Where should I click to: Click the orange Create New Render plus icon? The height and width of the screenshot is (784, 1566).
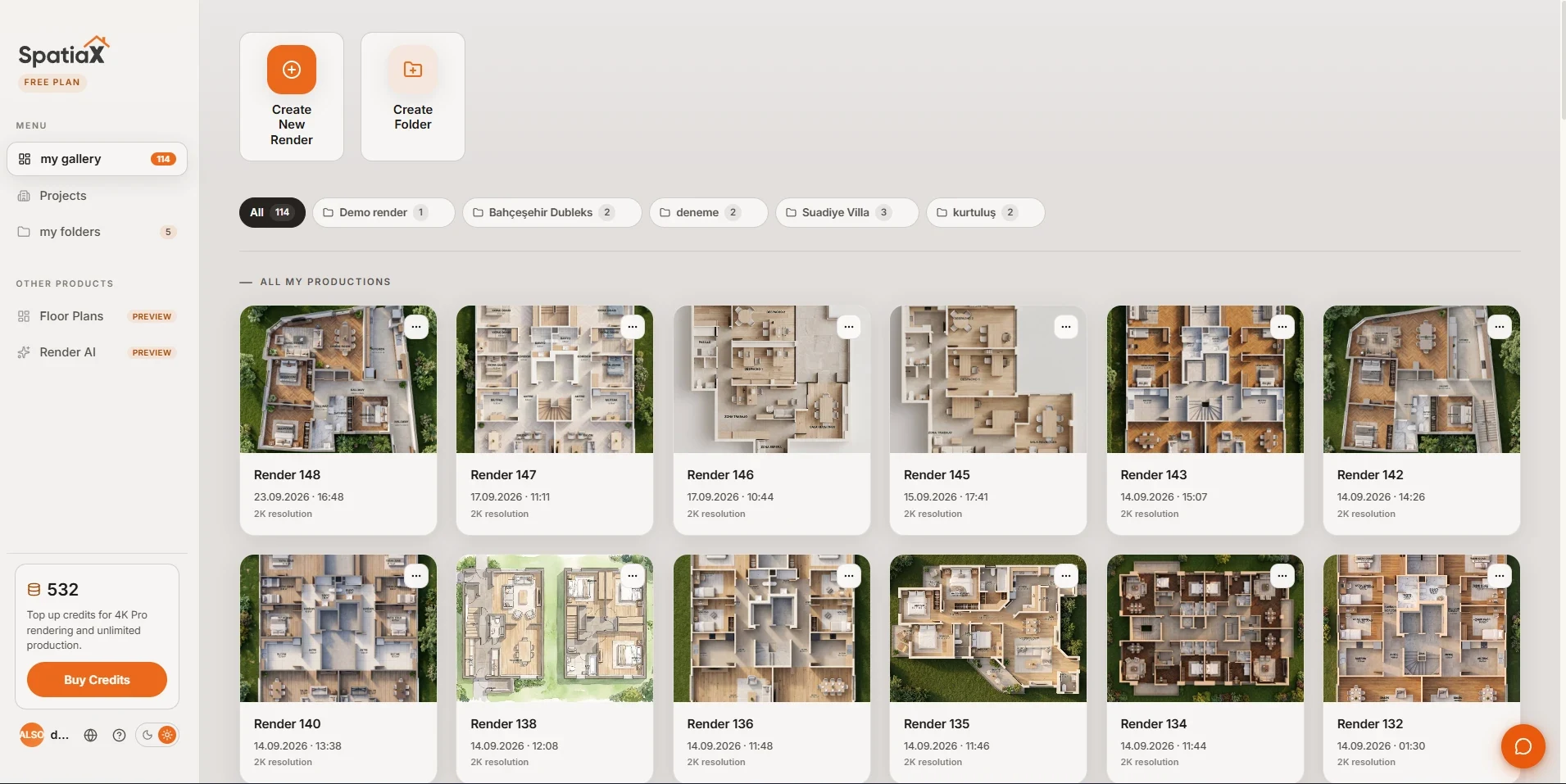click(292, 70)
